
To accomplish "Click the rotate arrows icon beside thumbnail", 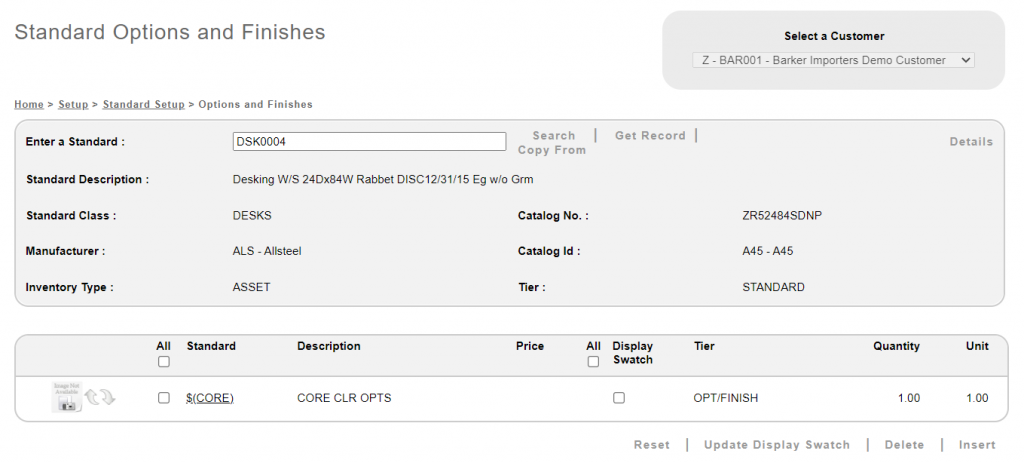I will click(x=100, y=398).
